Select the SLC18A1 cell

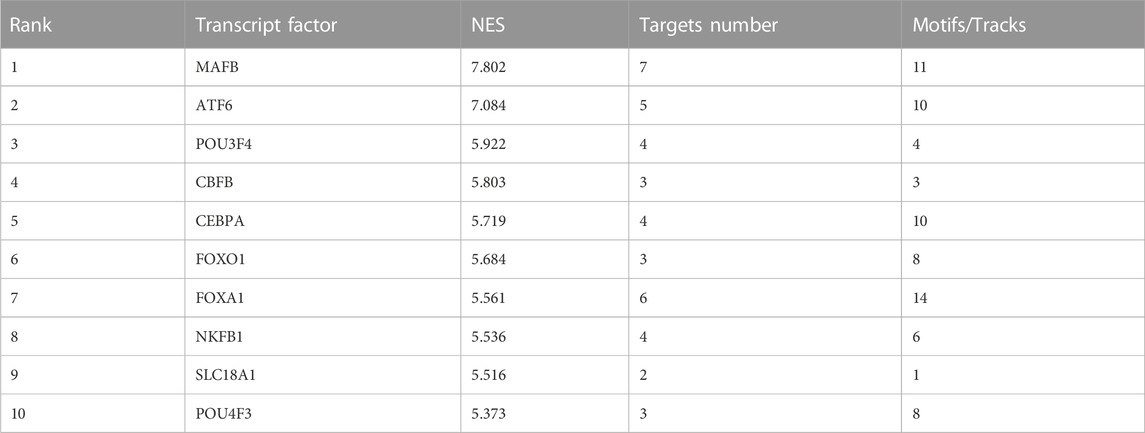tap(323, 375)
